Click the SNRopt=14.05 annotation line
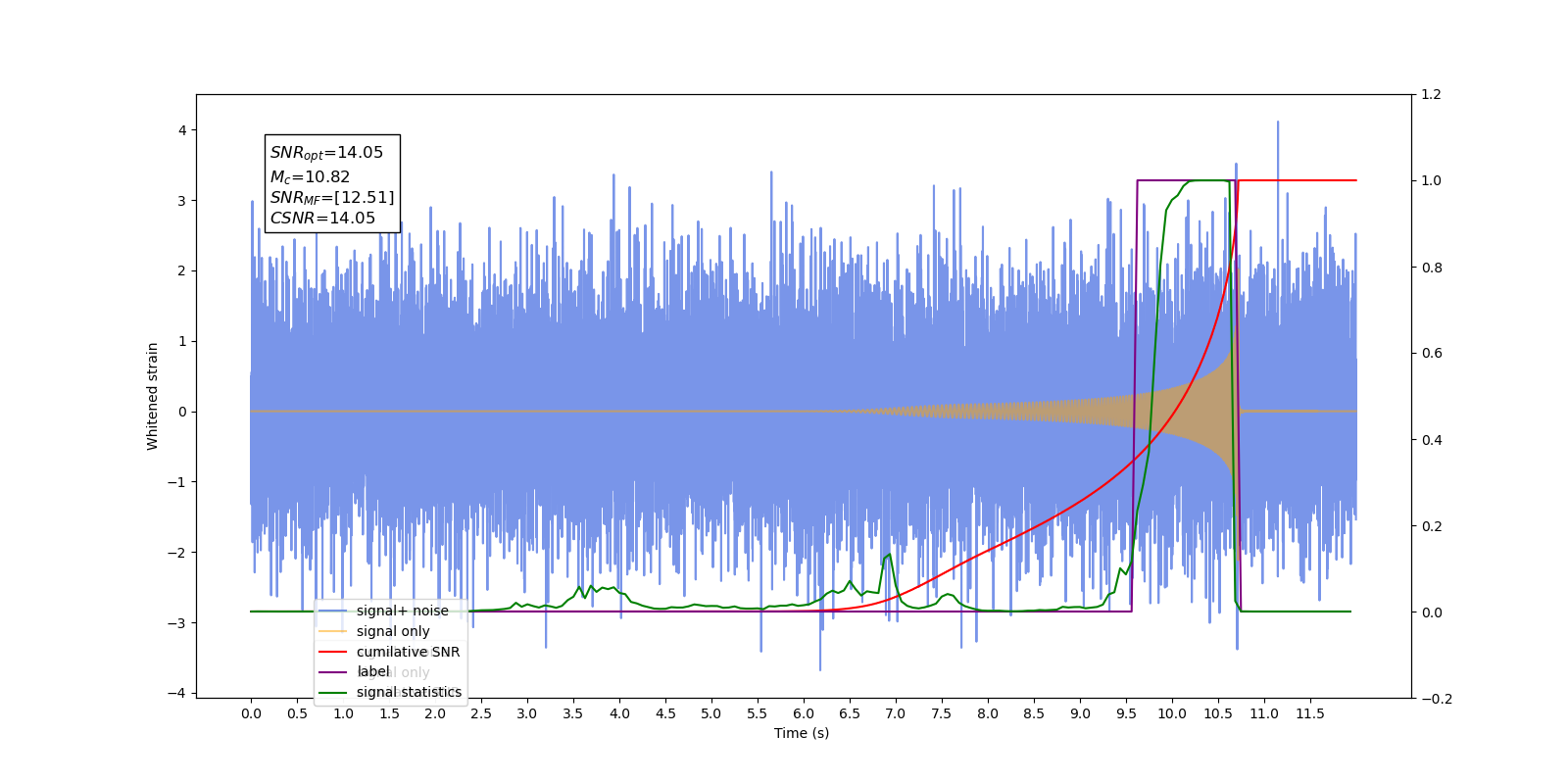The width and height of the screenshot is (1568, 784). tap(326, 153)
